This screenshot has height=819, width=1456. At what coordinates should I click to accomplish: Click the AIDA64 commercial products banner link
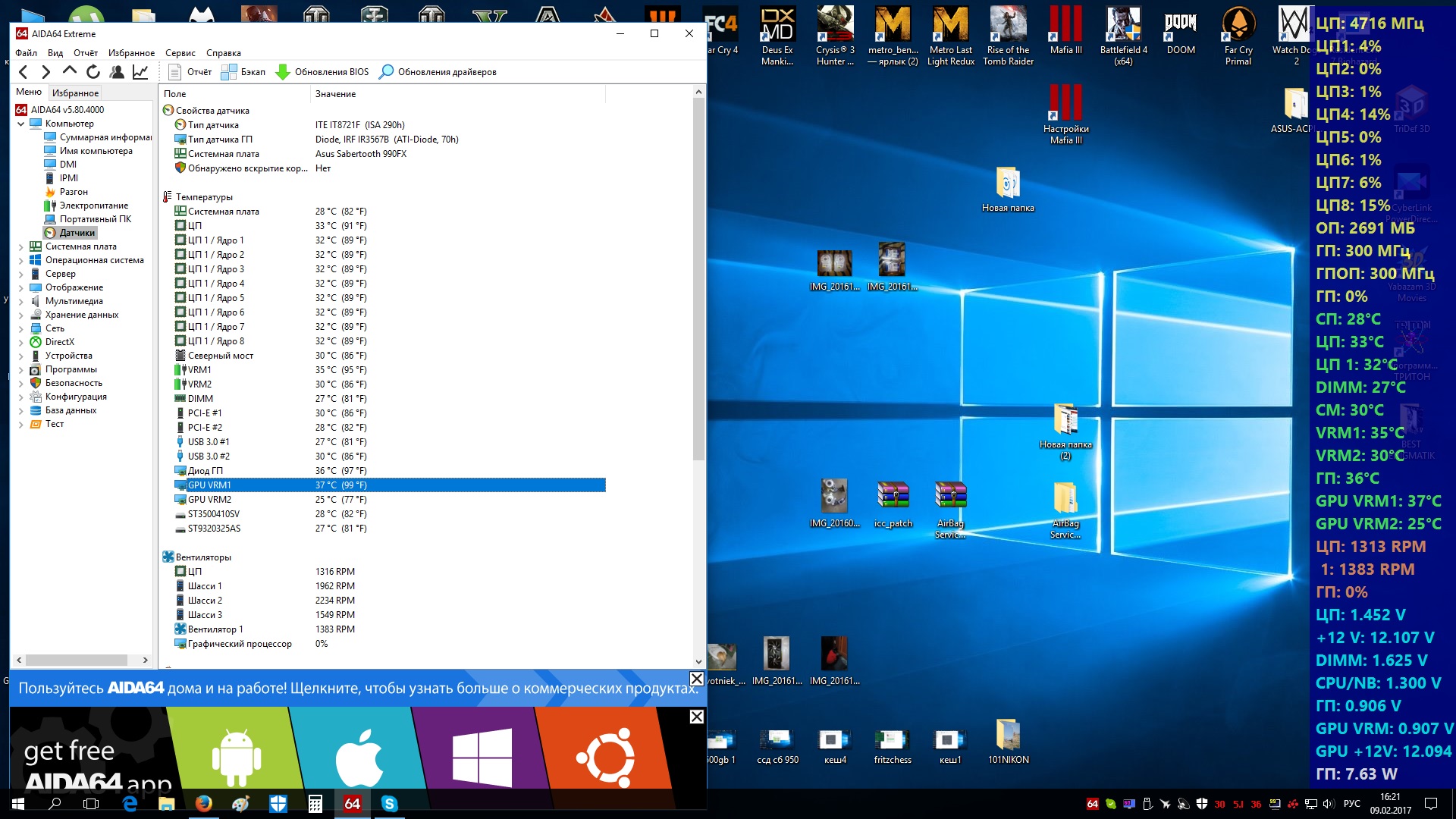point(356,689)
